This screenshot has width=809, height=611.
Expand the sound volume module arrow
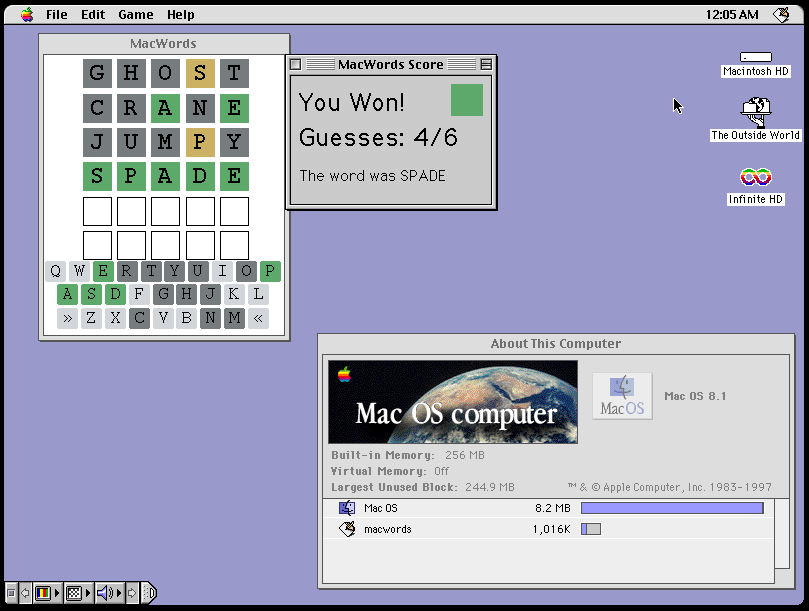(x=119, y=593)
